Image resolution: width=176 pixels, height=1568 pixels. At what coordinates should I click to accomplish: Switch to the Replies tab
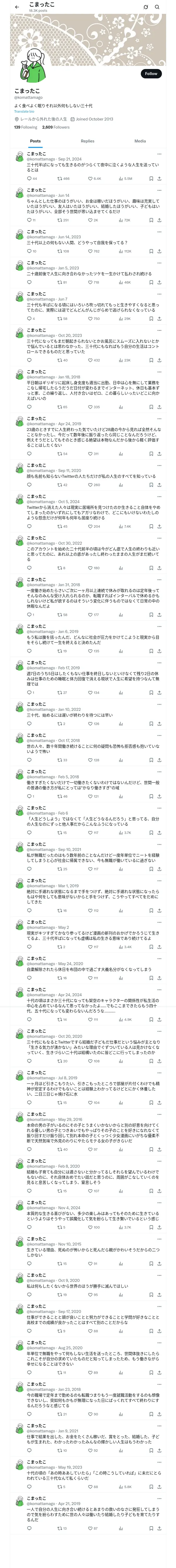87,141
